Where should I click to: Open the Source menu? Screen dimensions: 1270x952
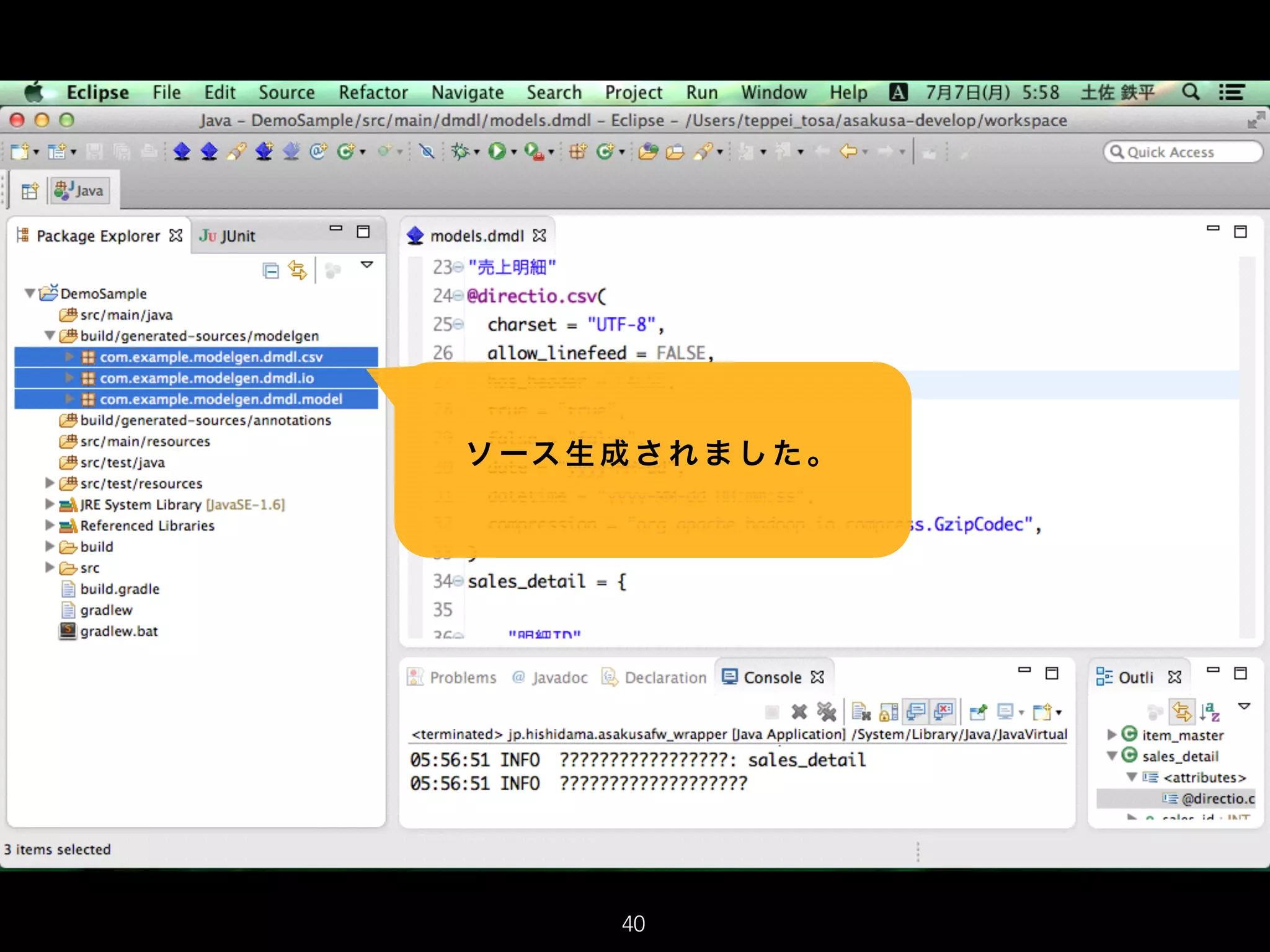pos(286,92)
